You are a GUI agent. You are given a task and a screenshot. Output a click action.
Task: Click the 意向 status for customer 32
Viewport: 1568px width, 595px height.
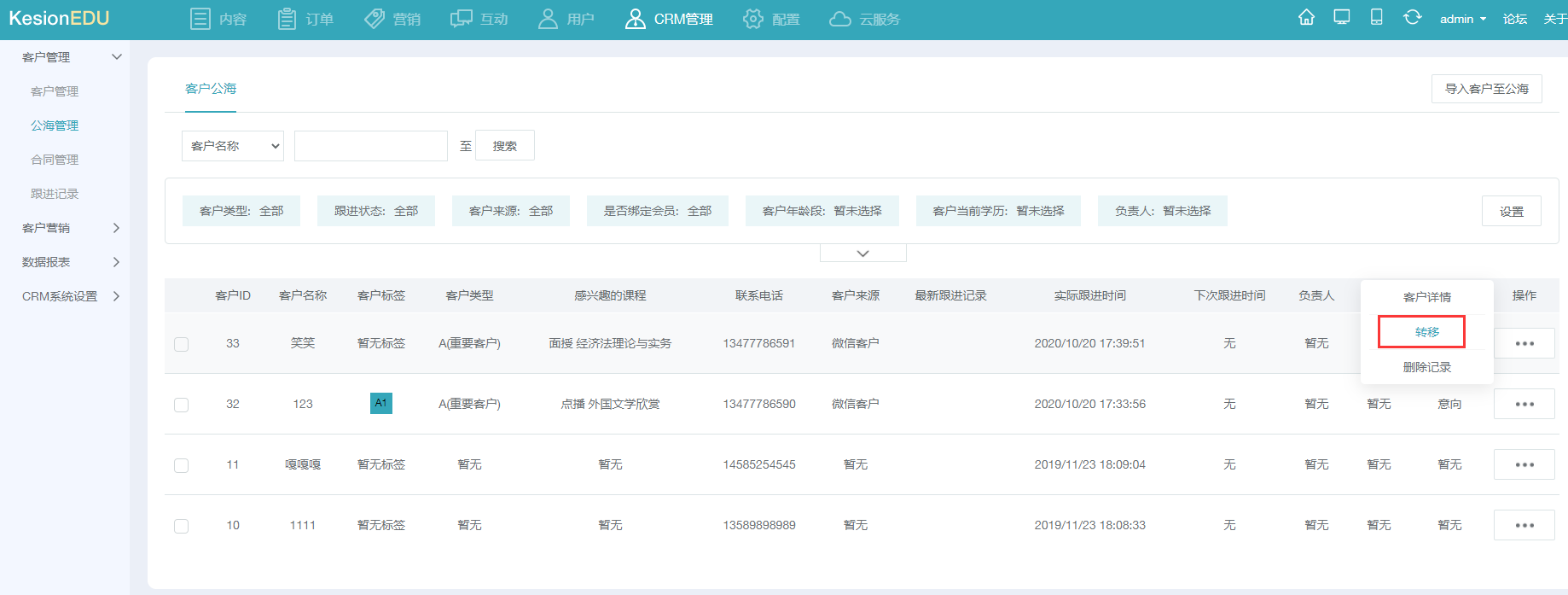point(1449,404)
